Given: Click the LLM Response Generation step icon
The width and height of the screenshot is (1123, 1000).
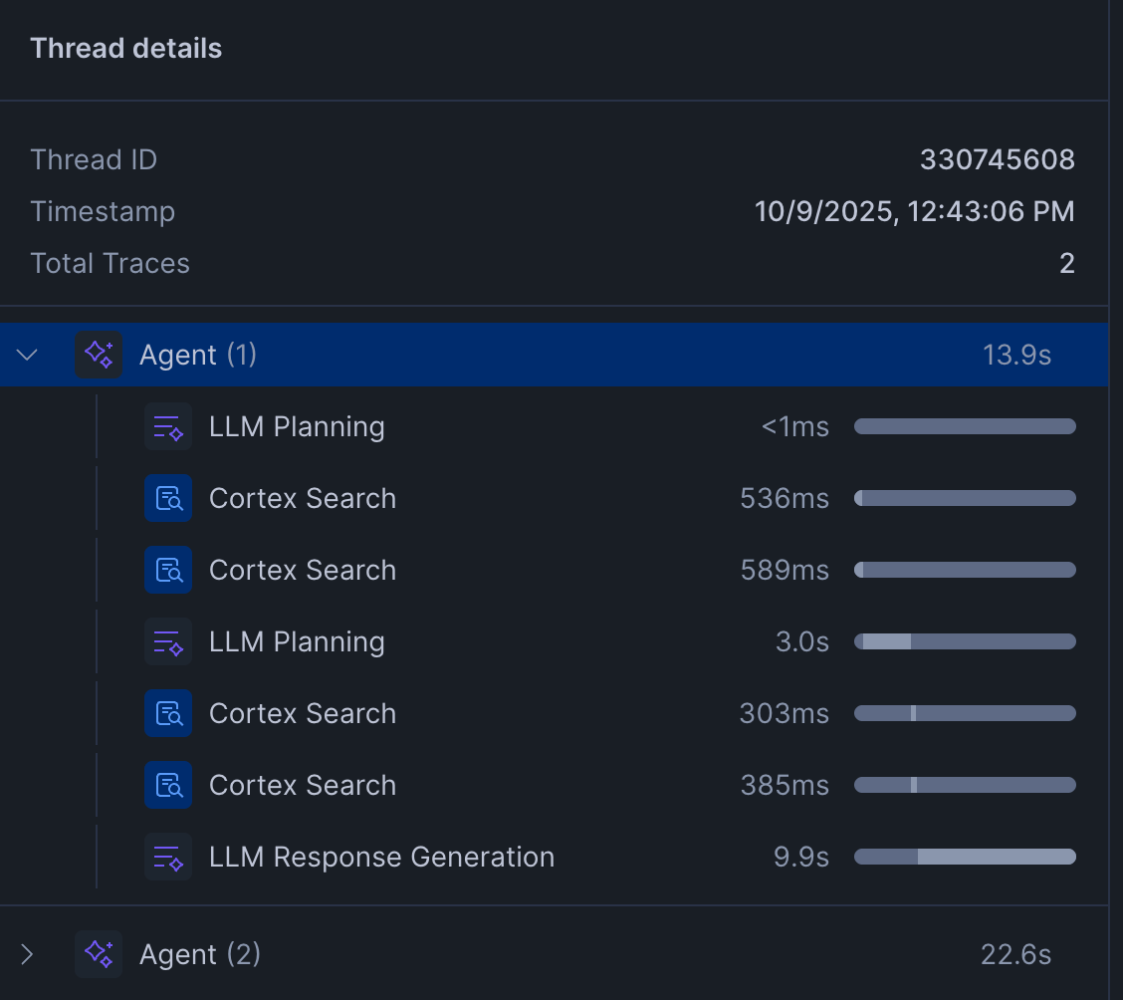Looking at the screenshot, I should (x=167, y=857).
